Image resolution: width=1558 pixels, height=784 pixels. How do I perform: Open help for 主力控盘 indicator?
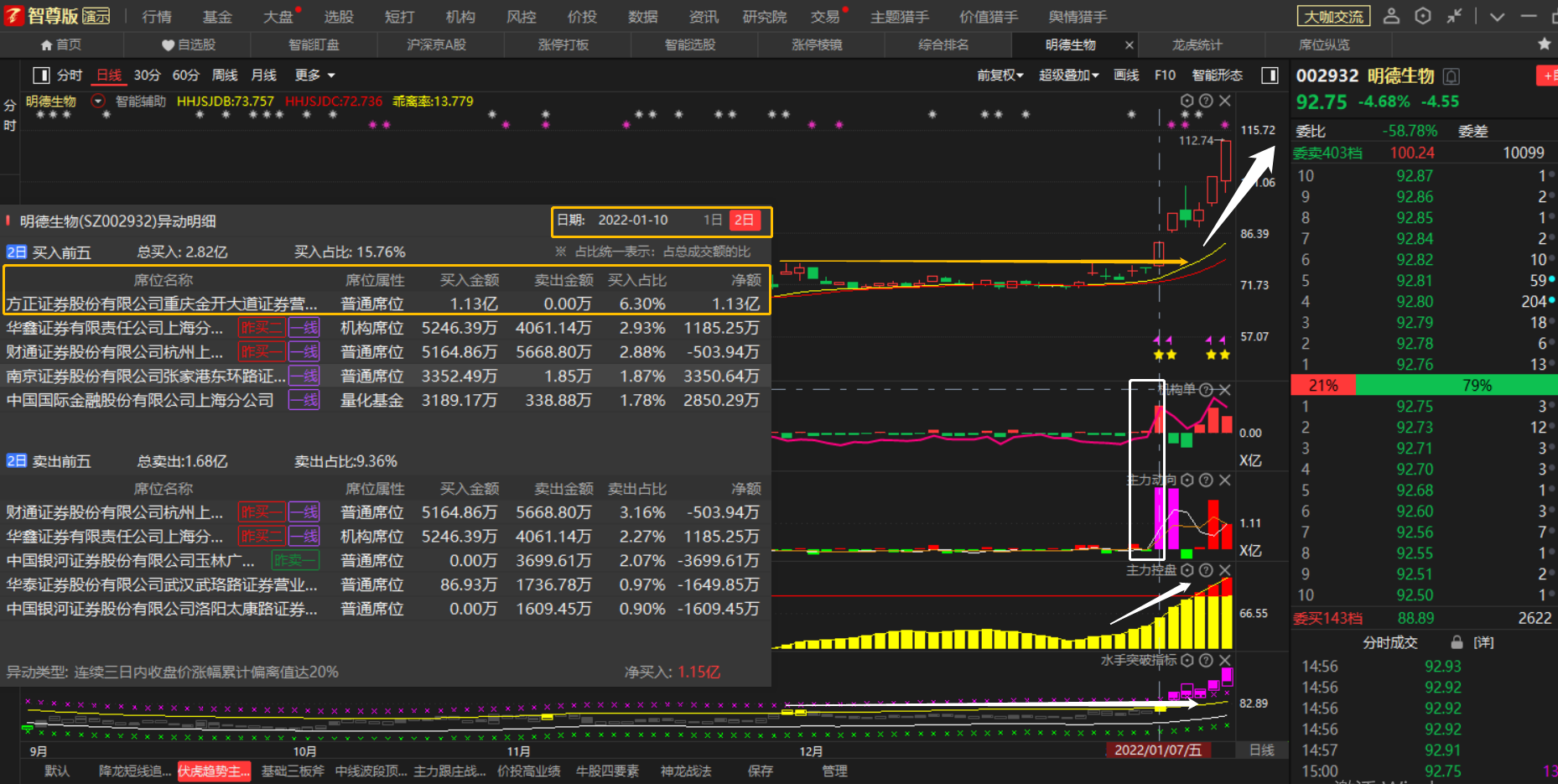point(1206,570)
